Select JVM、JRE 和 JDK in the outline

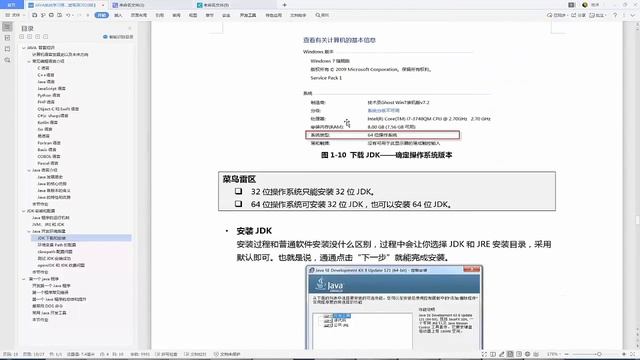click(x=48, y=224)
